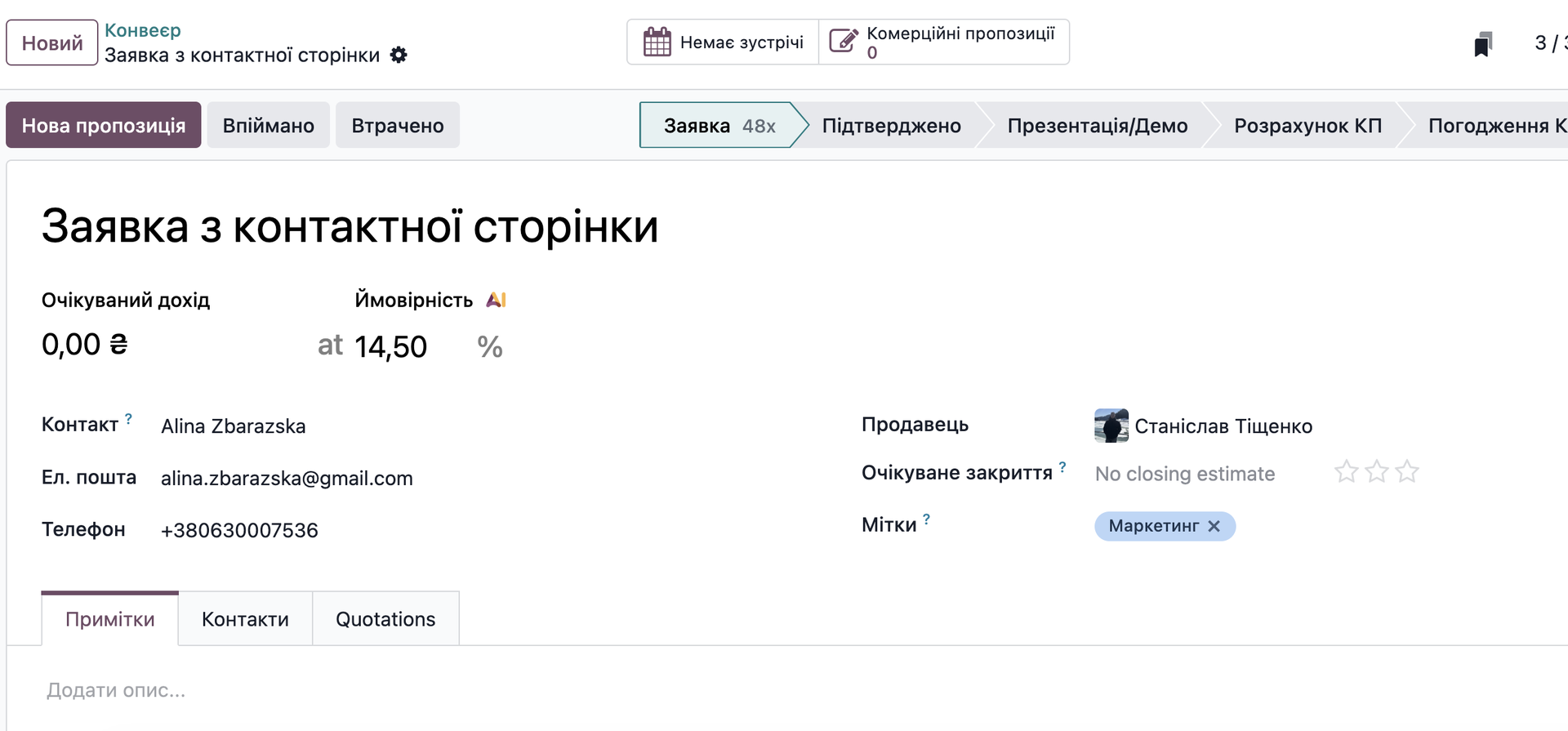Go to the Конвеєр breadcrumb
The height and width of the screenshot is (731, 1568).
click(143, 30)
